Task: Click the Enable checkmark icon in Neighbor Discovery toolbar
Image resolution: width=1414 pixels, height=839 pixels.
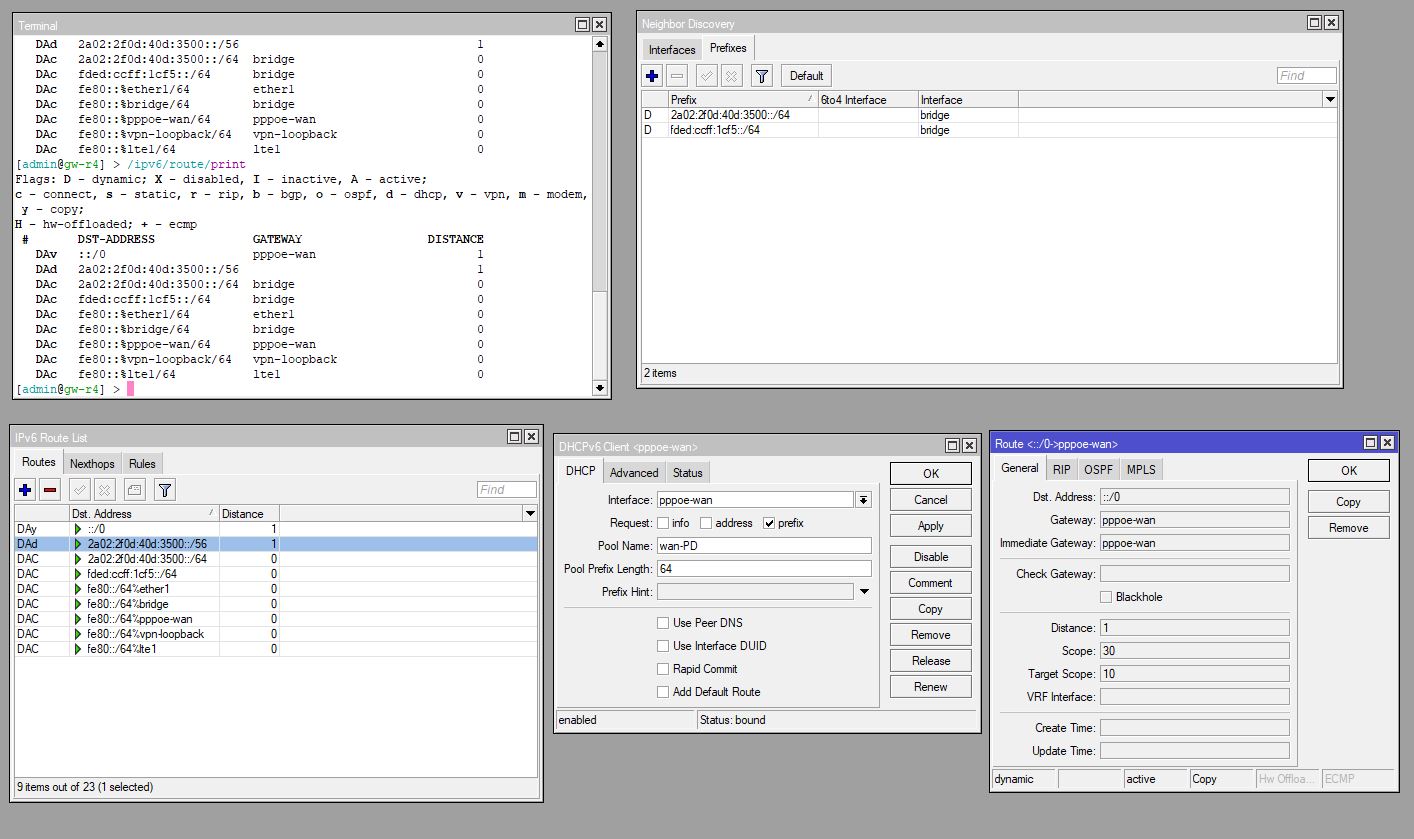Action: [x=706, y=75]
